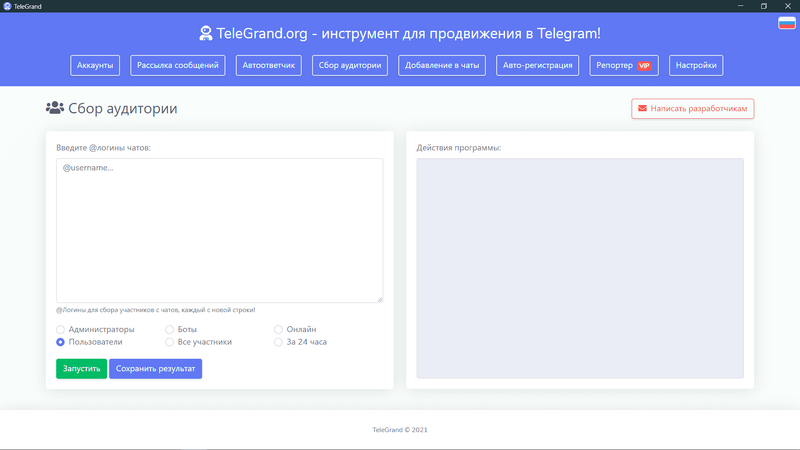The width and height of the screenshot is (800, 450).
Task: Open Настройки
Action: [696, 65]
